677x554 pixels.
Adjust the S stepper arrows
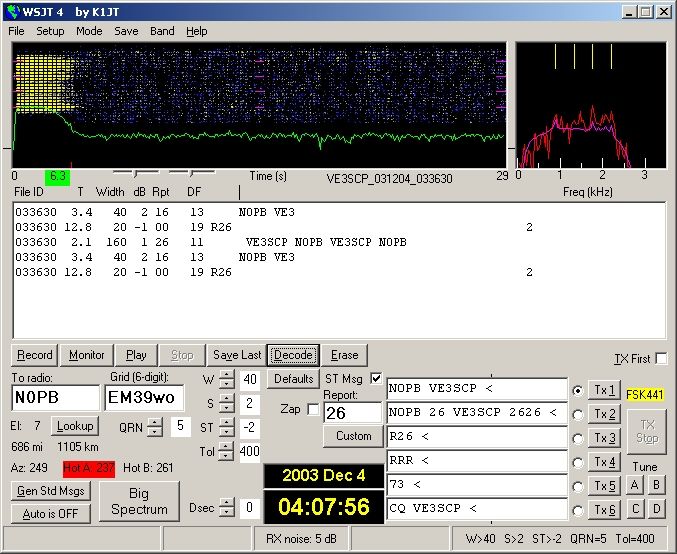pos(227,403)
